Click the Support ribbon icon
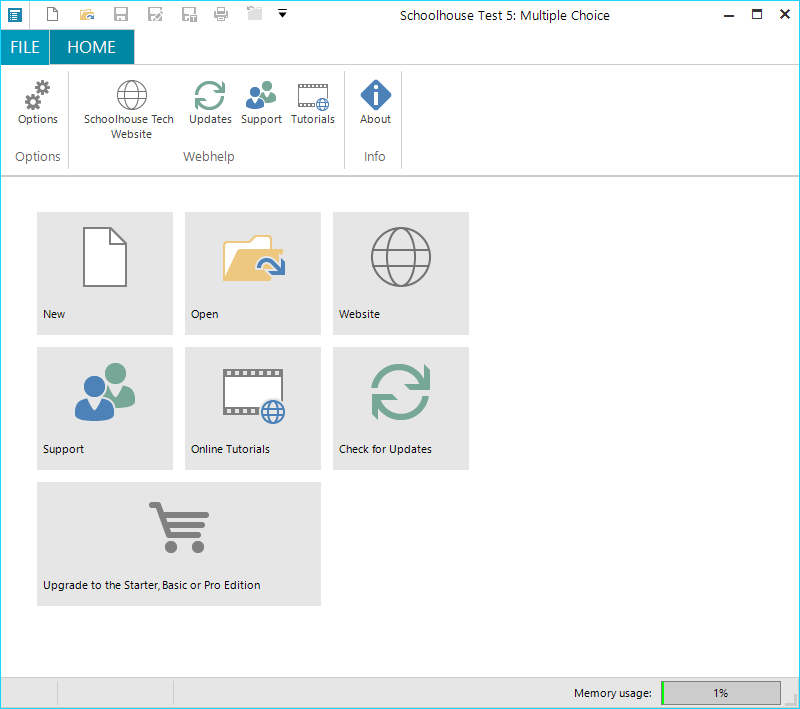The image size is (800, 709). 261,103
